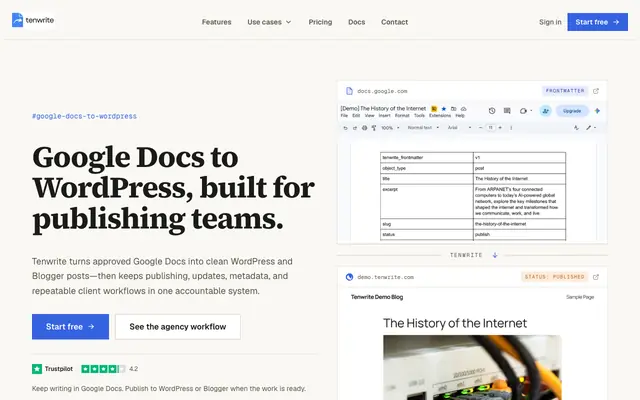Open the Trustpilot logo link
640x400 pixels.
(53, 369)
